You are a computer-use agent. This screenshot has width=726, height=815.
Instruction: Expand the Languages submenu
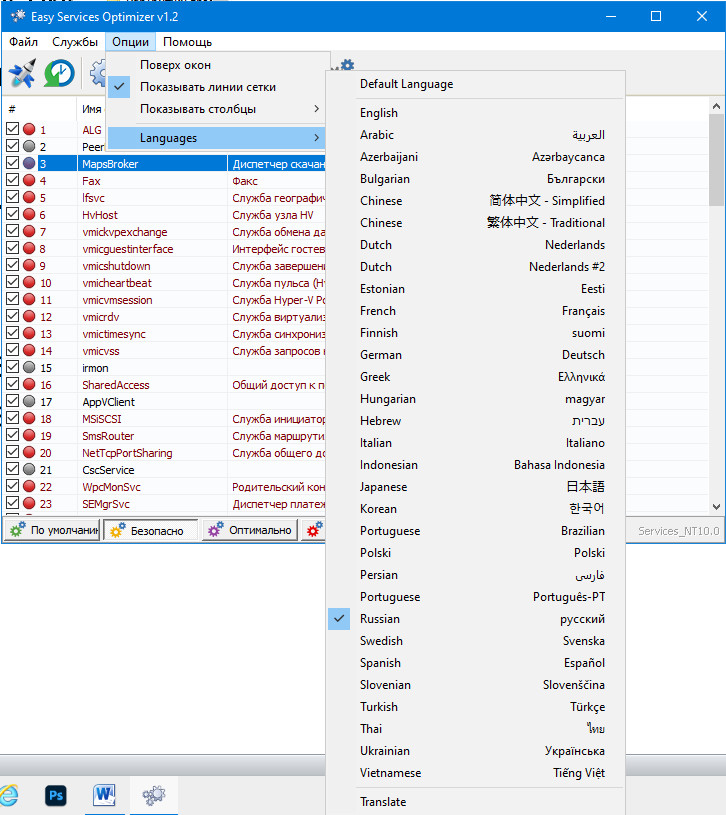point(216,138)
